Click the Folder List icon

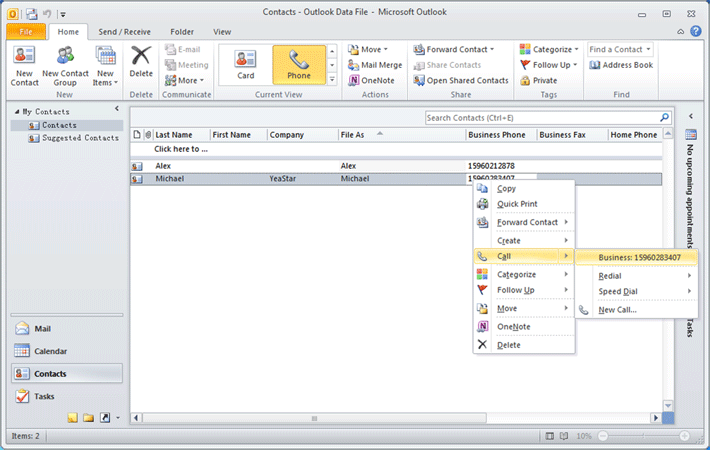pos(88,417)
